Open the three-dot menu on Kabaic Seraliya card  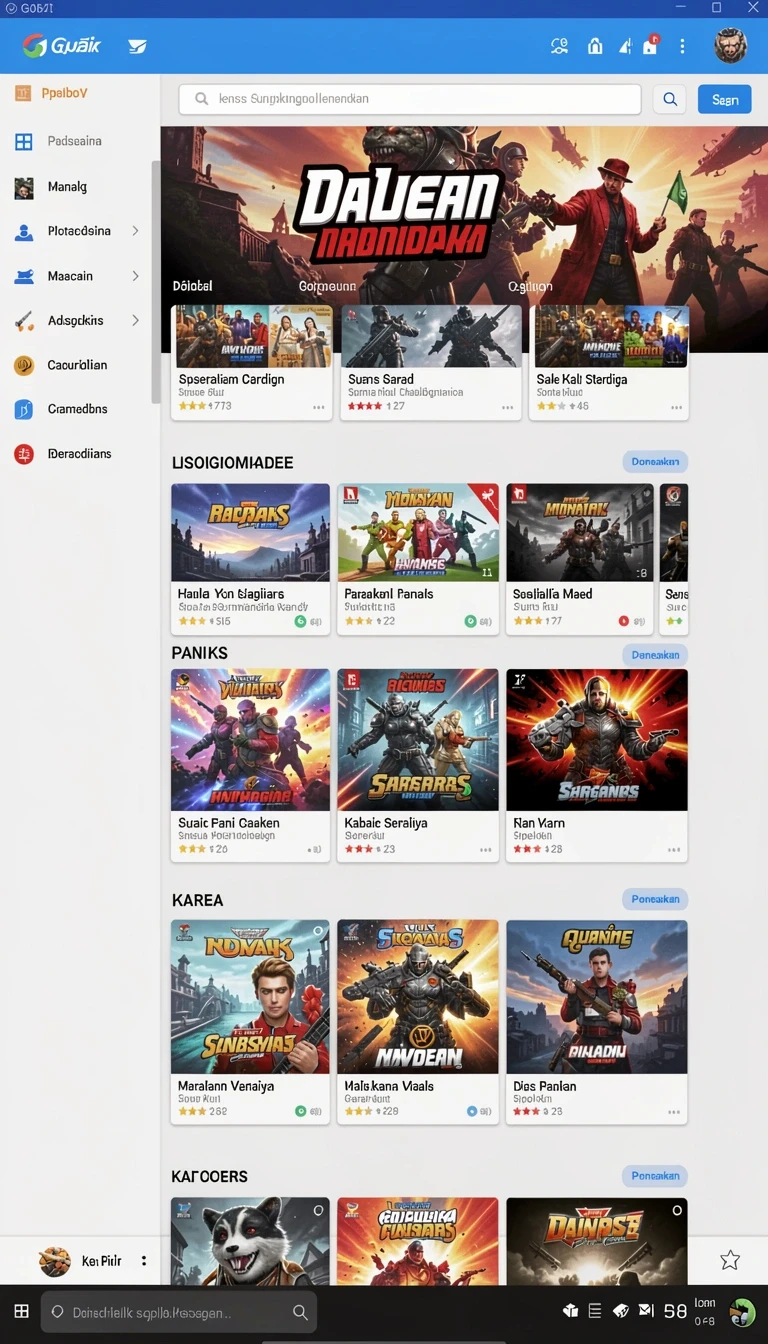tap(486, 850)
